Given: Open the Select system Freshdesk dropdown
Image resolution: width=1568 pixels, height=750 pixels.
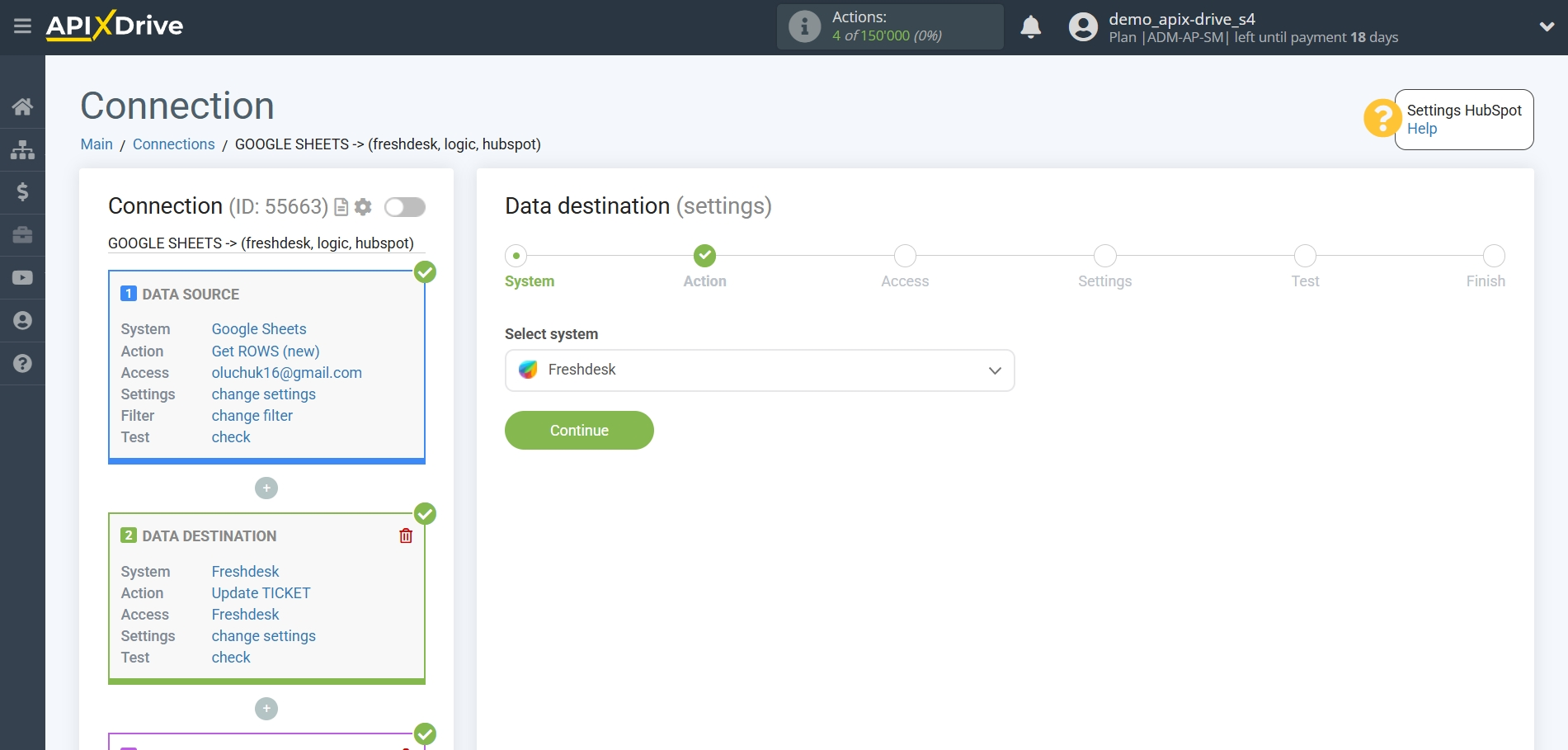Looking at the screenshot, I should 760,370.
